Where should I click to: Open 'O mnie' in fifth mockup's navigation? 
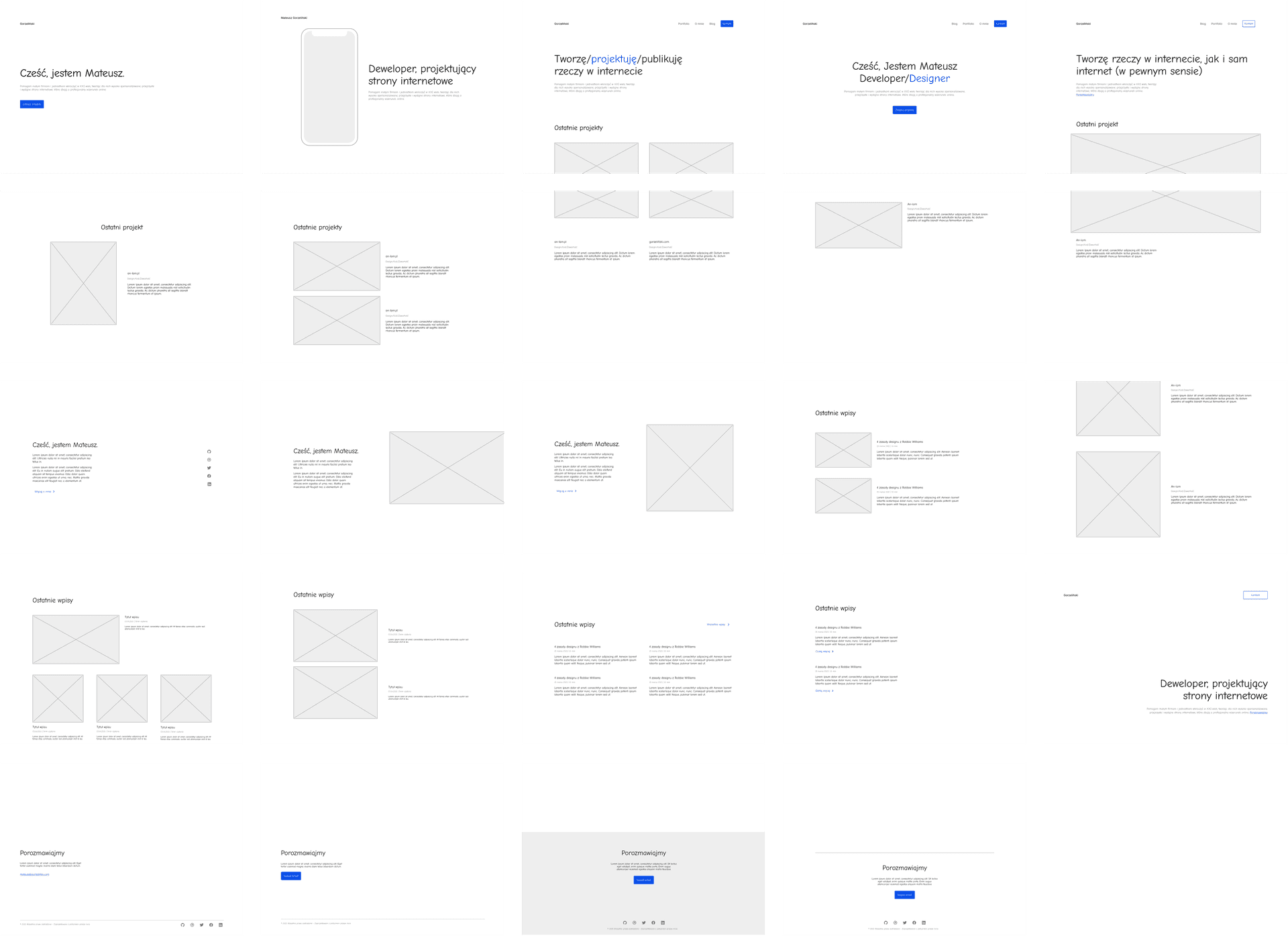[x=1232, y=23]
